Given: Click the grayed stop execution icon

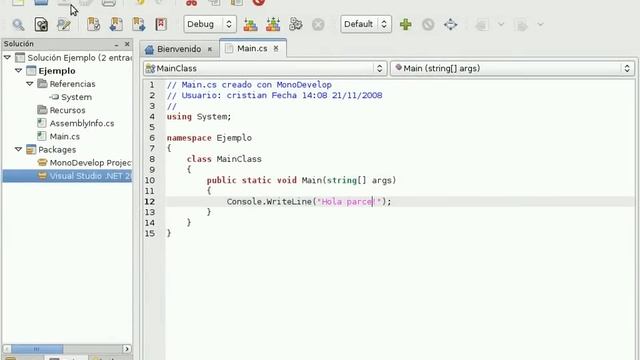Looking at the screenshot, I should 318,25.
